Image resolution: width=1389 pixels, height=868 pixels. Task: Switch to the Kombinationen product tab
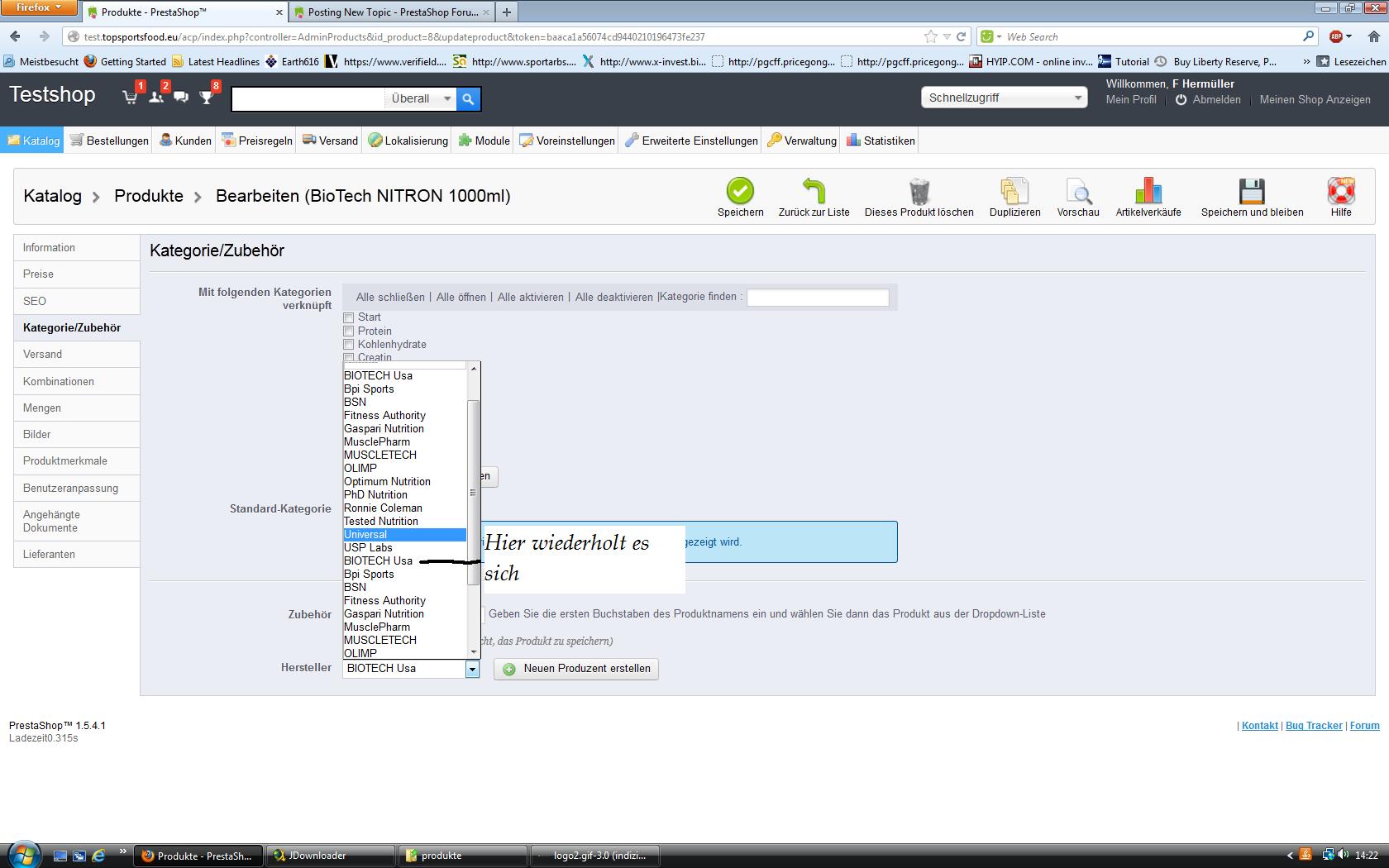click(77, 382)
